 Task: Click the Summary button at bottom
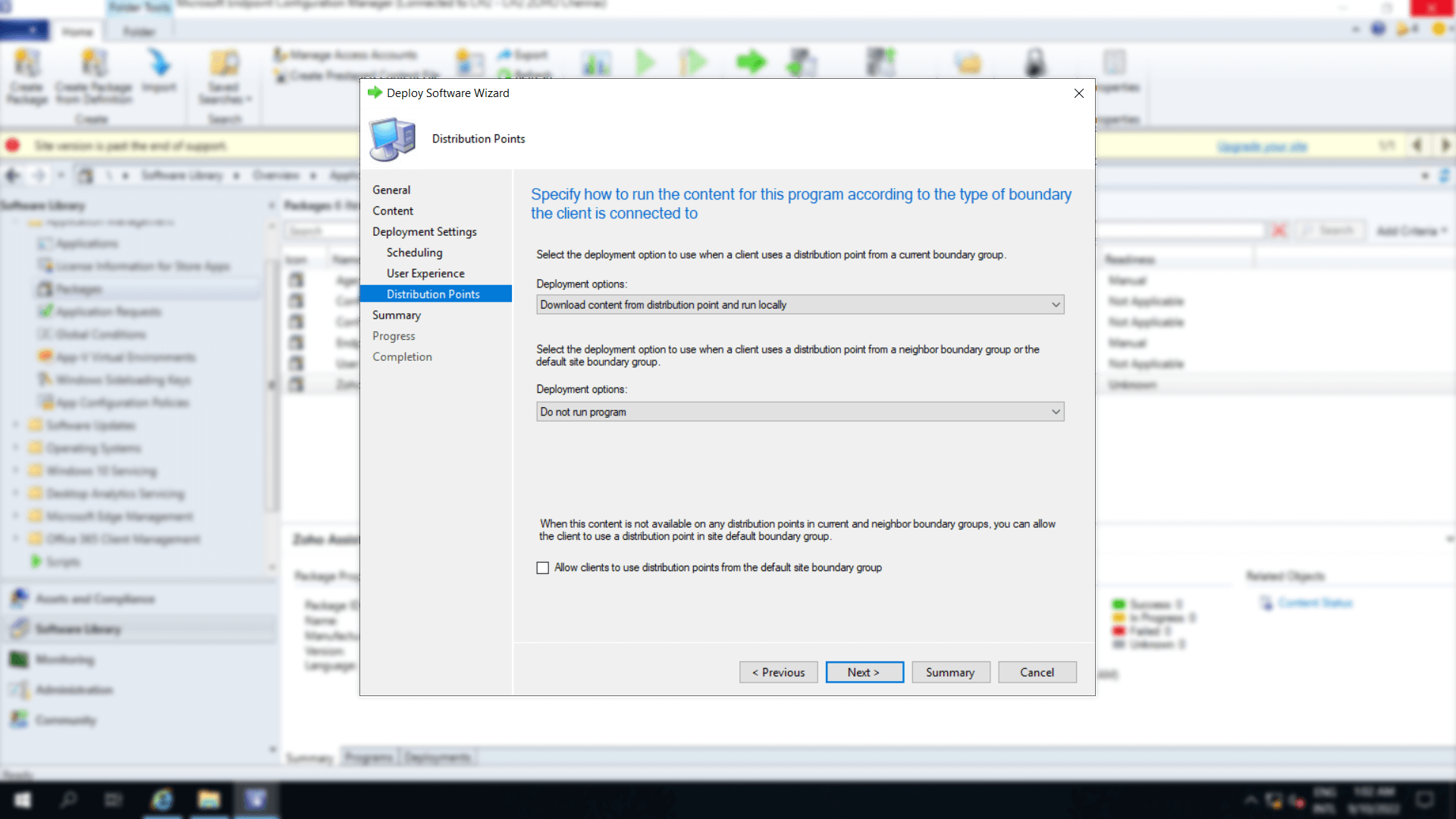tap(950, 673)
